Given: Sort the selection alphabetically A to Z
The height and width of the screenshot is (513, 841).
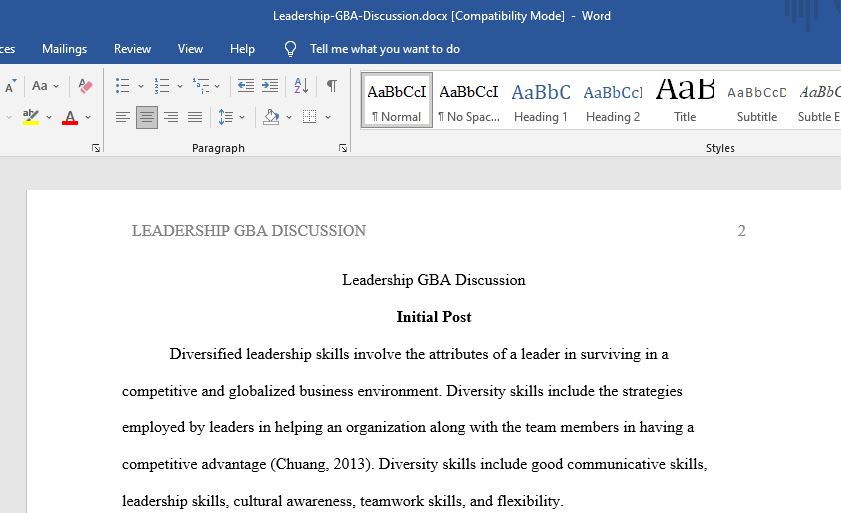Looking at the screenshot, I should (x=301, y=86).
